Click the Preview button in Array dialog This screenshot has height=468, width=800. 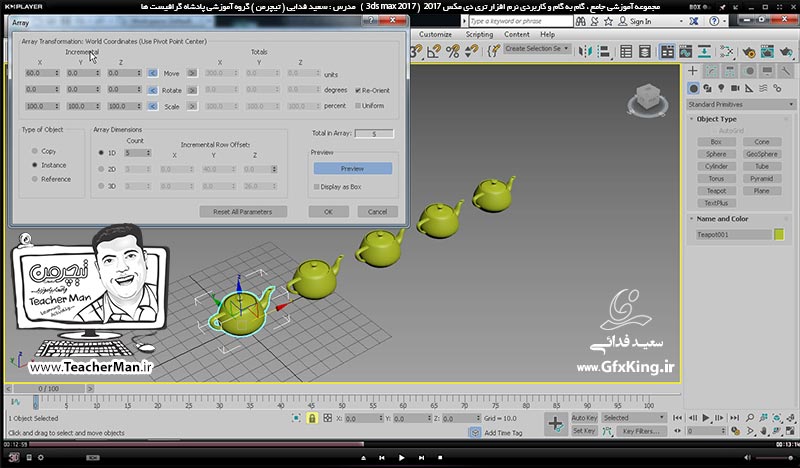point(353,168)
